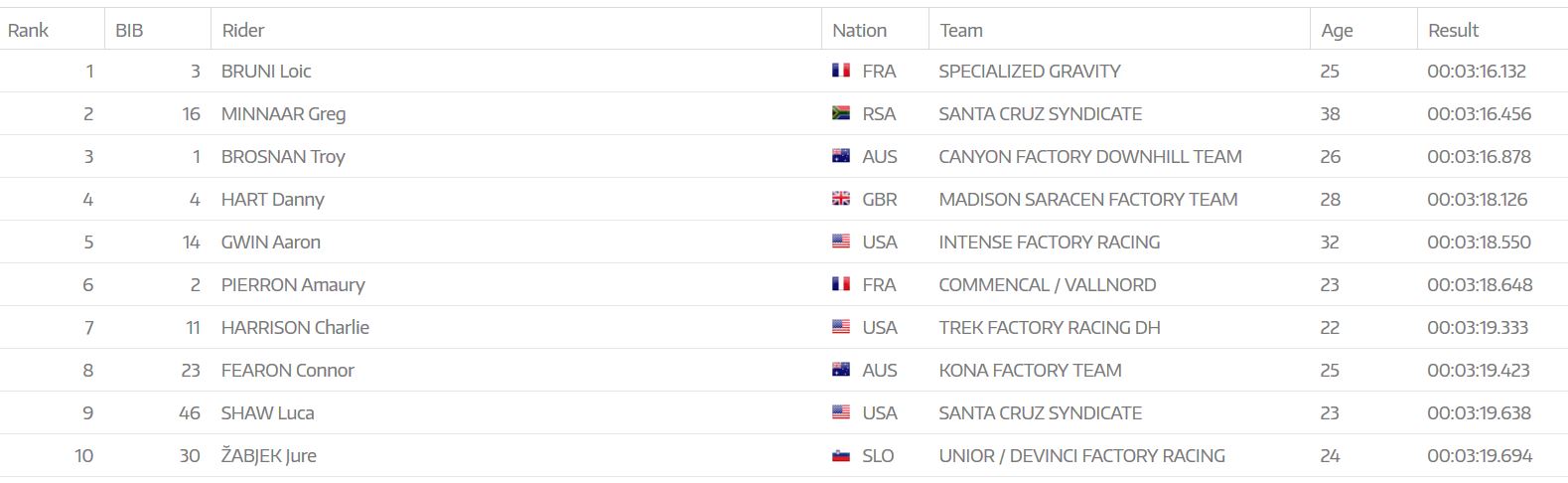Viewport: 1568px width, 483px height.
Task: Click the KONA FACTORY TEAM entry
Action: [1030, 370]
